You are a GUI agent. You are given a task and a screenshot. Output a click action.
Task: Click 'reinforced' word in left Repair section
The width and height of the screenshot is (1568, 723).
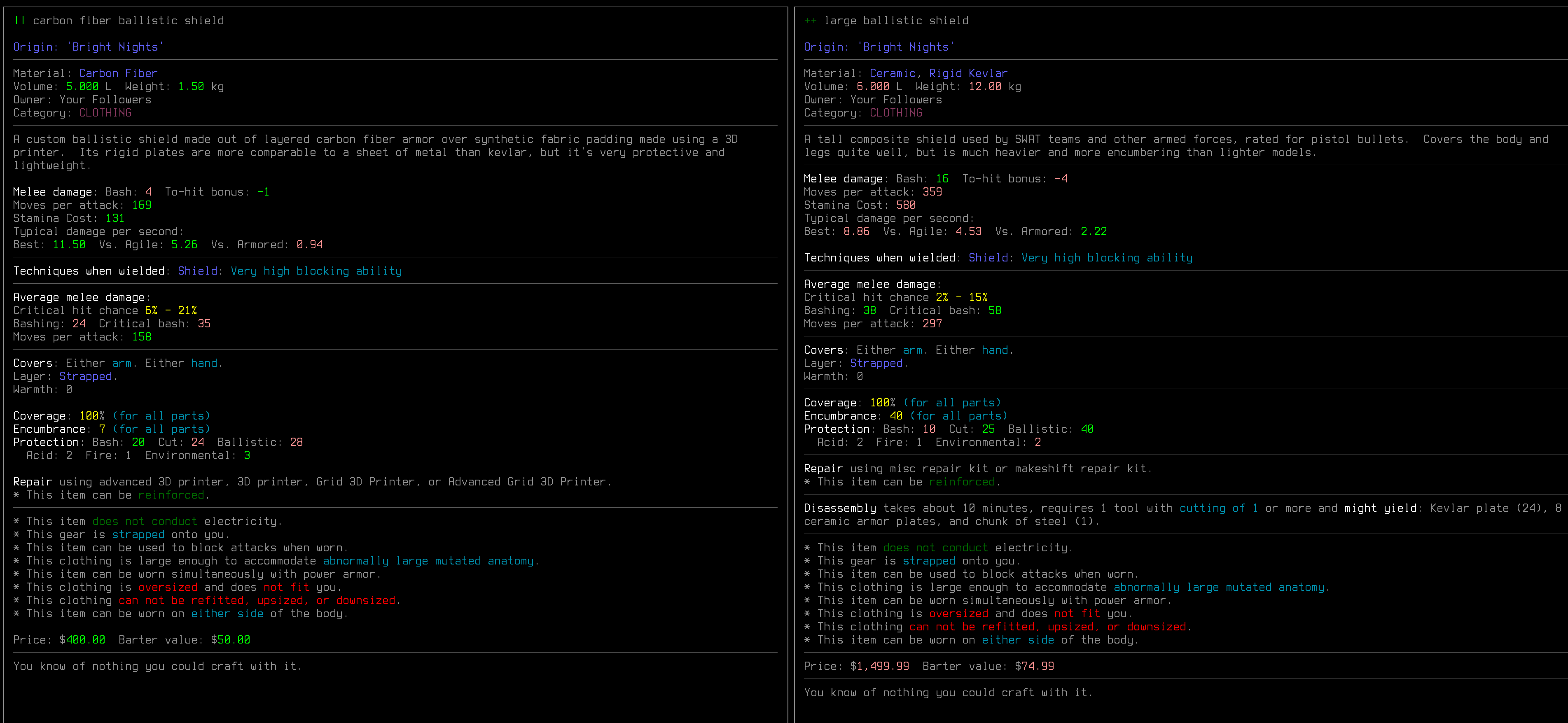tap(171, 495)
